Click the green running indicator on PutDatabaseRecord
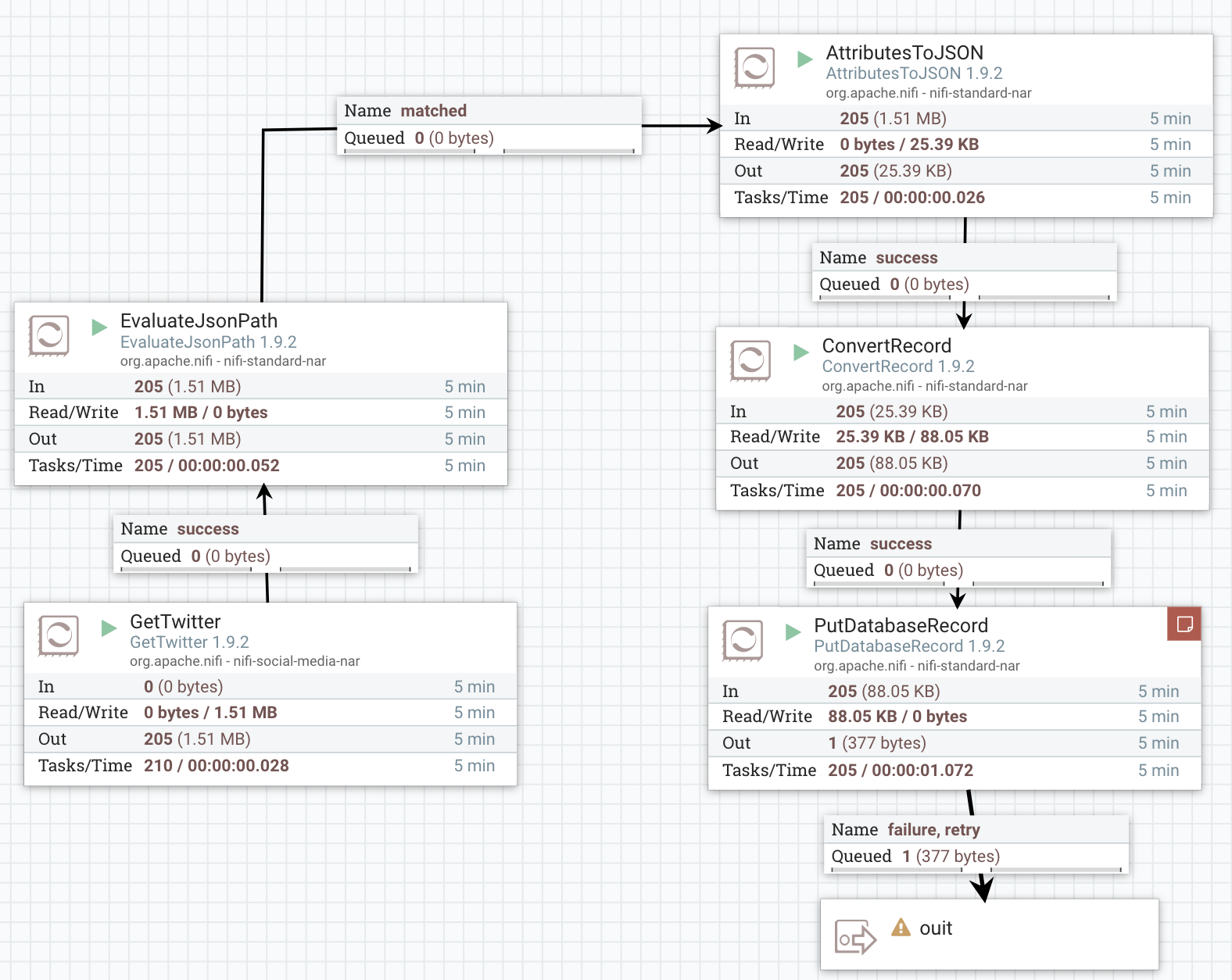Screen dimensions: 1232x980 [793, 631]
